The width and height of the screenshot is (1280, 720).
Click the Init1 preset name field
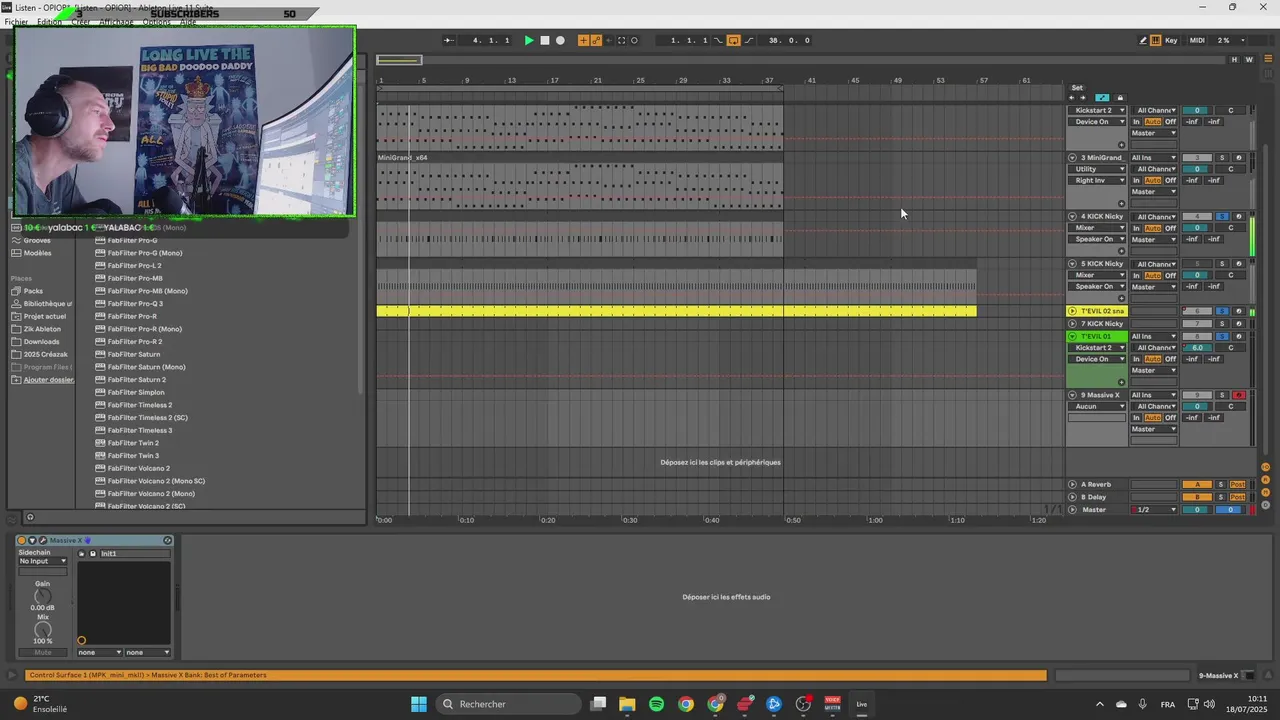(133, 553)
